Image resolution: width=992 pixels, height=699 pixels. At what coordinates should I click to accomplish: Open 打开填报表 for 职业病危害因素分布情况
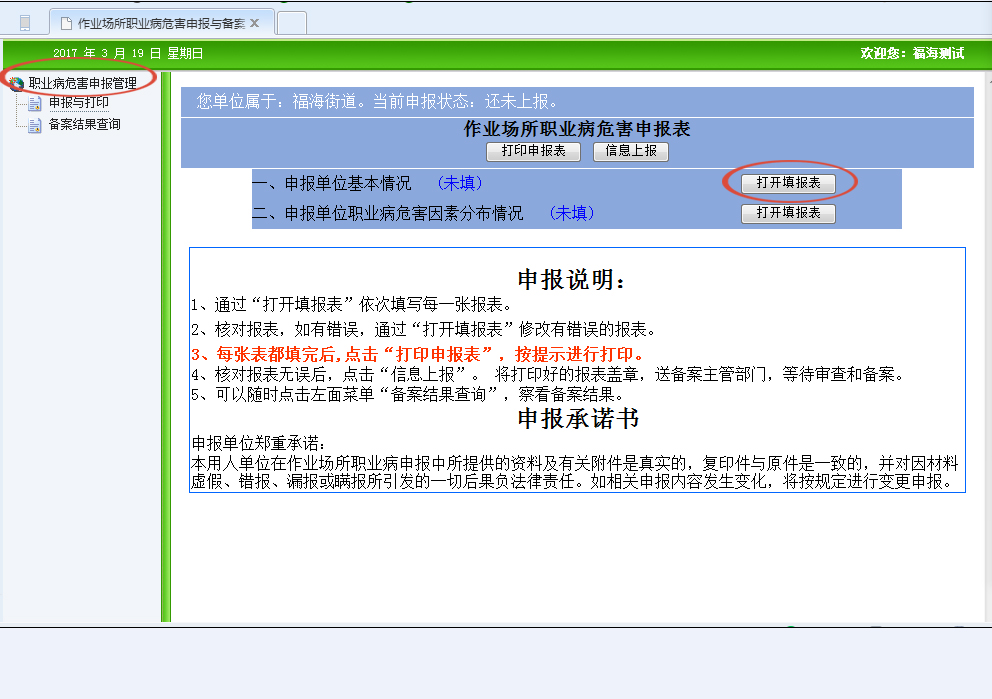[788, 213]
